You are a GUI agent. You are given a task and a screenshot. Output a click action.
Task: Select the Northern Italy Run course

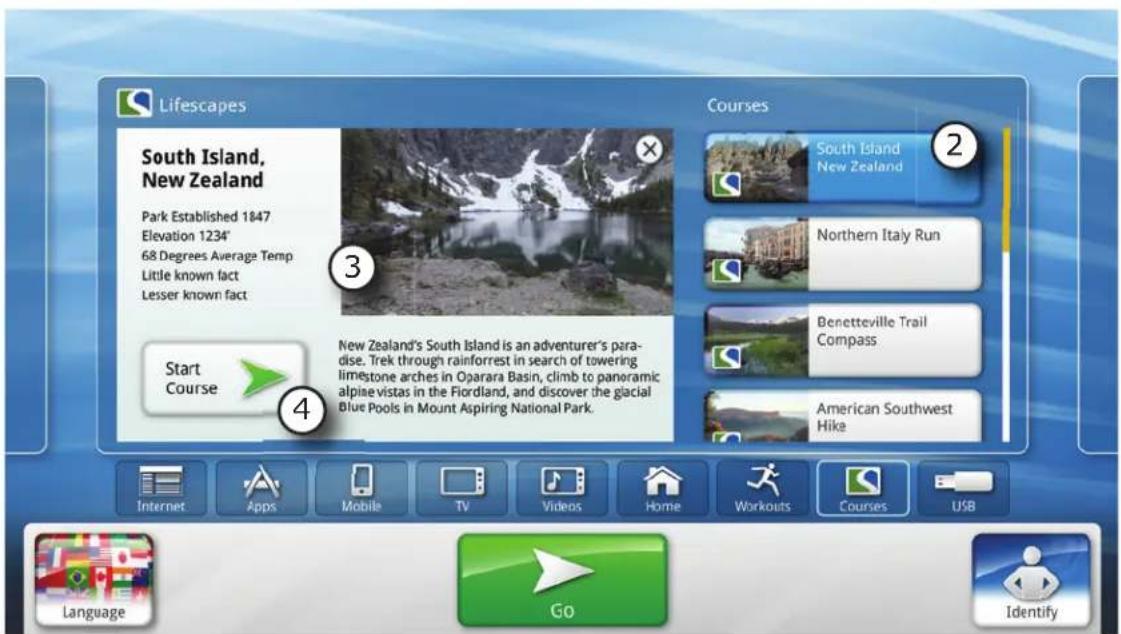(x=842, y=254)
